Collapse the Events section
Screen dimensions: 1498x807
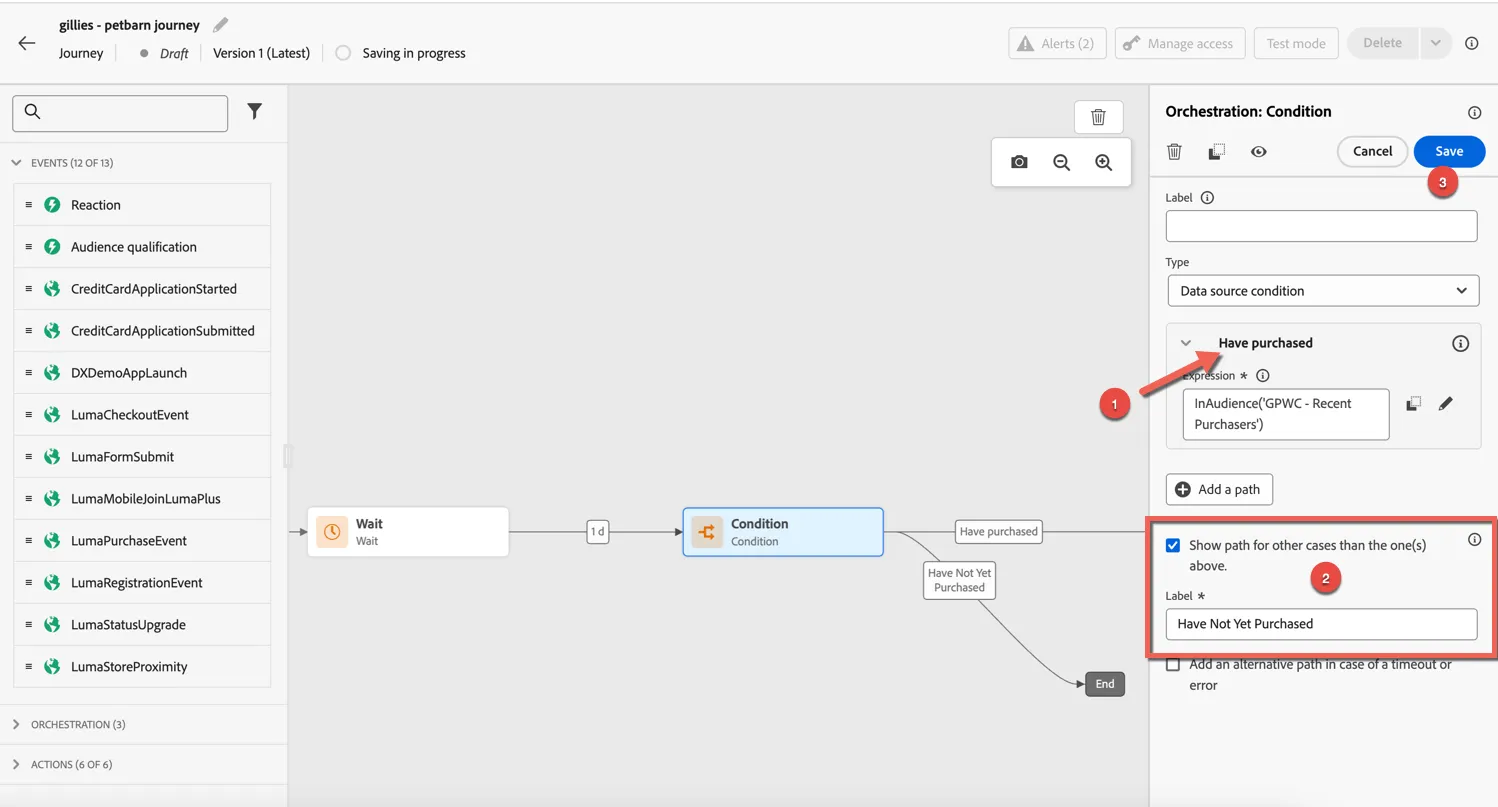click(16, 163)
